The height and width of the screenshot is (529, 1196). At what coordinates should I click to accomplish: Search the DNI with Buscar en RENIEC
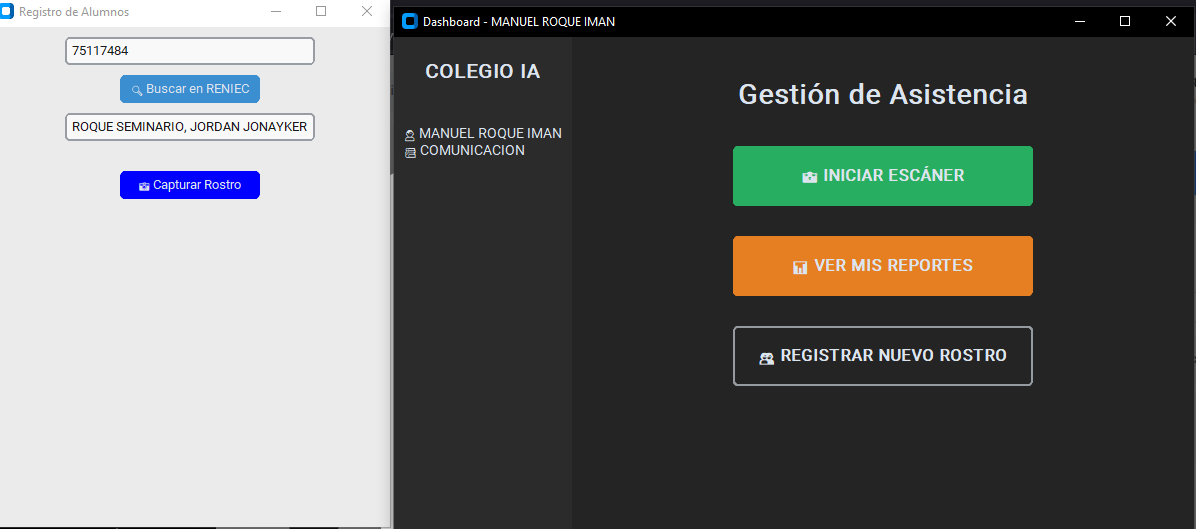pyautogui.click(x=190, y=89)
